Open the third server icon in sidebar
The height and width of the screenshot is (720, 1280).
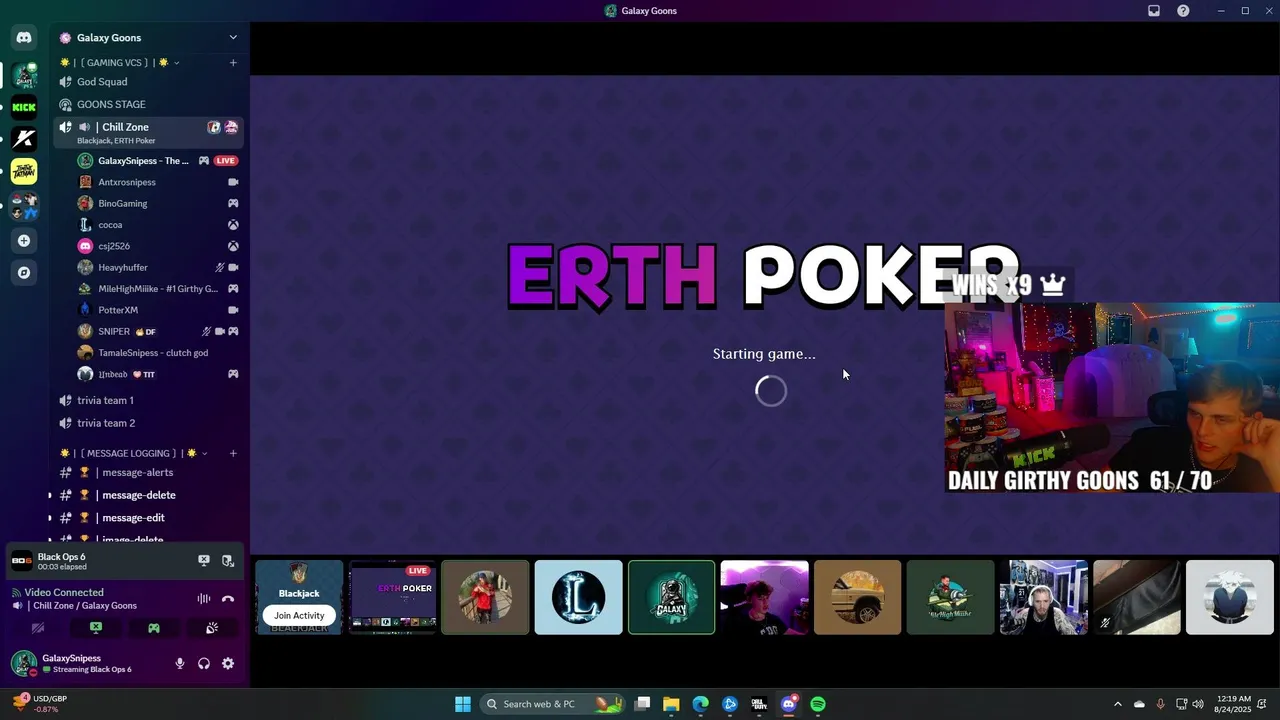click(x=24, y=139)
